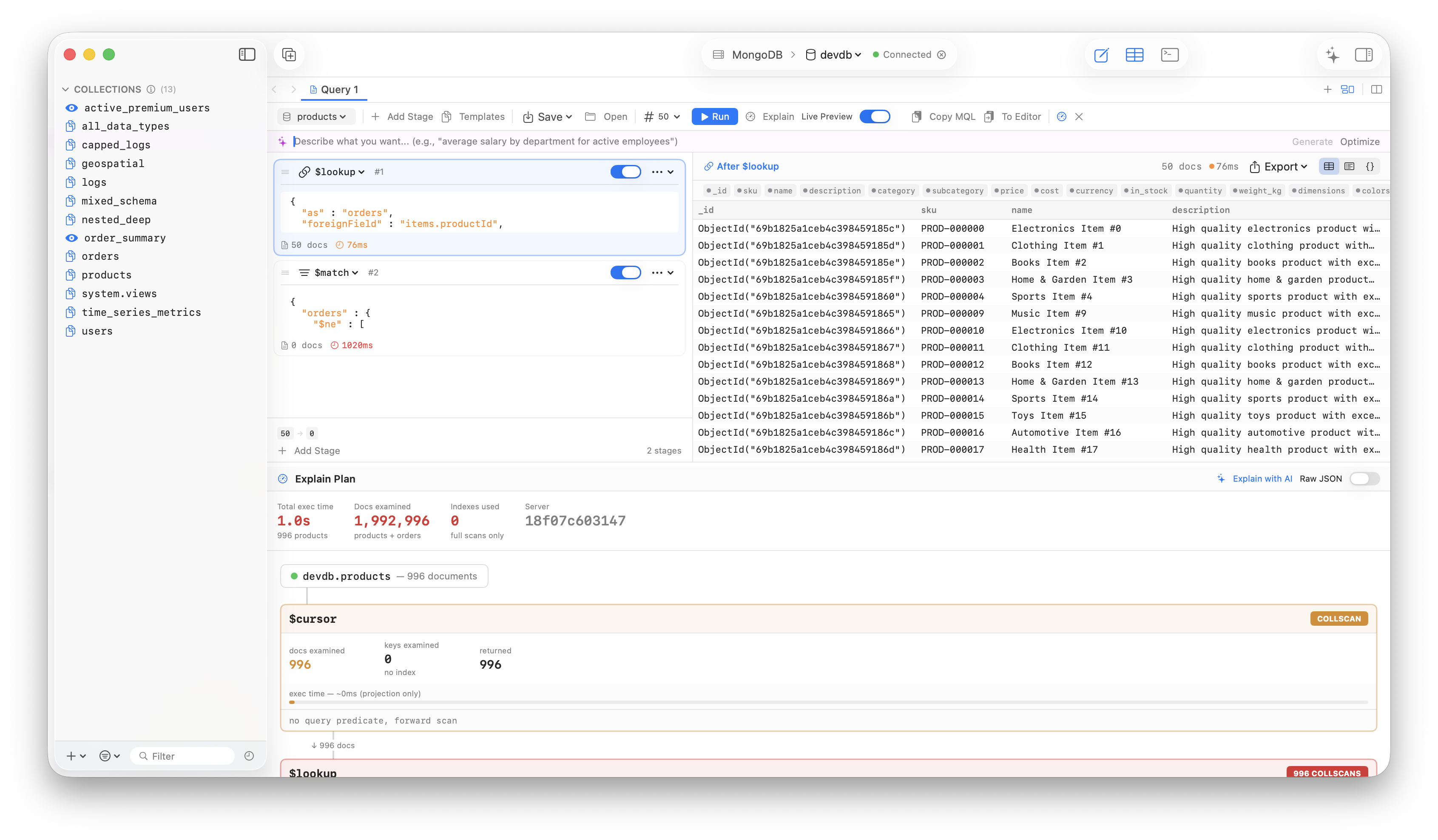1438x840 pixels.
Task: Open the Export dropdown
Action: click(1278, 166)
